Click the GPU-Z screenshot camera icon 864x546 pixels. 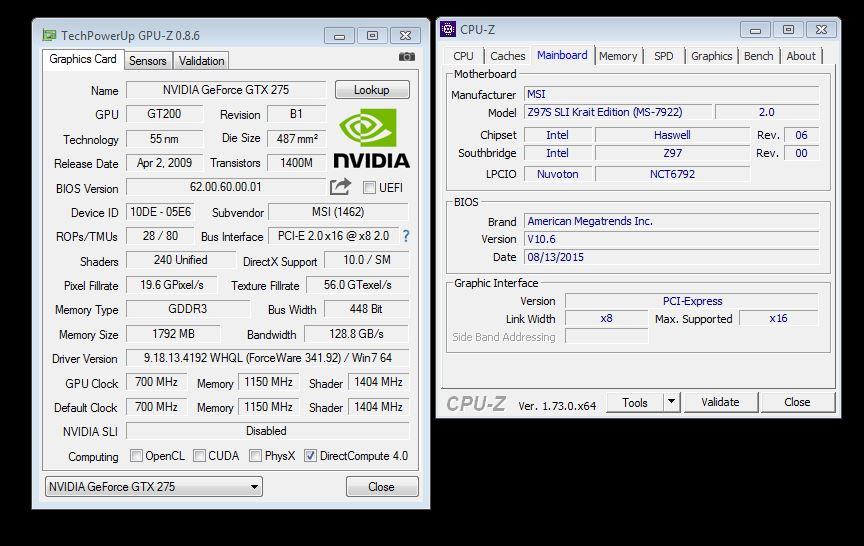coord(407,57)
